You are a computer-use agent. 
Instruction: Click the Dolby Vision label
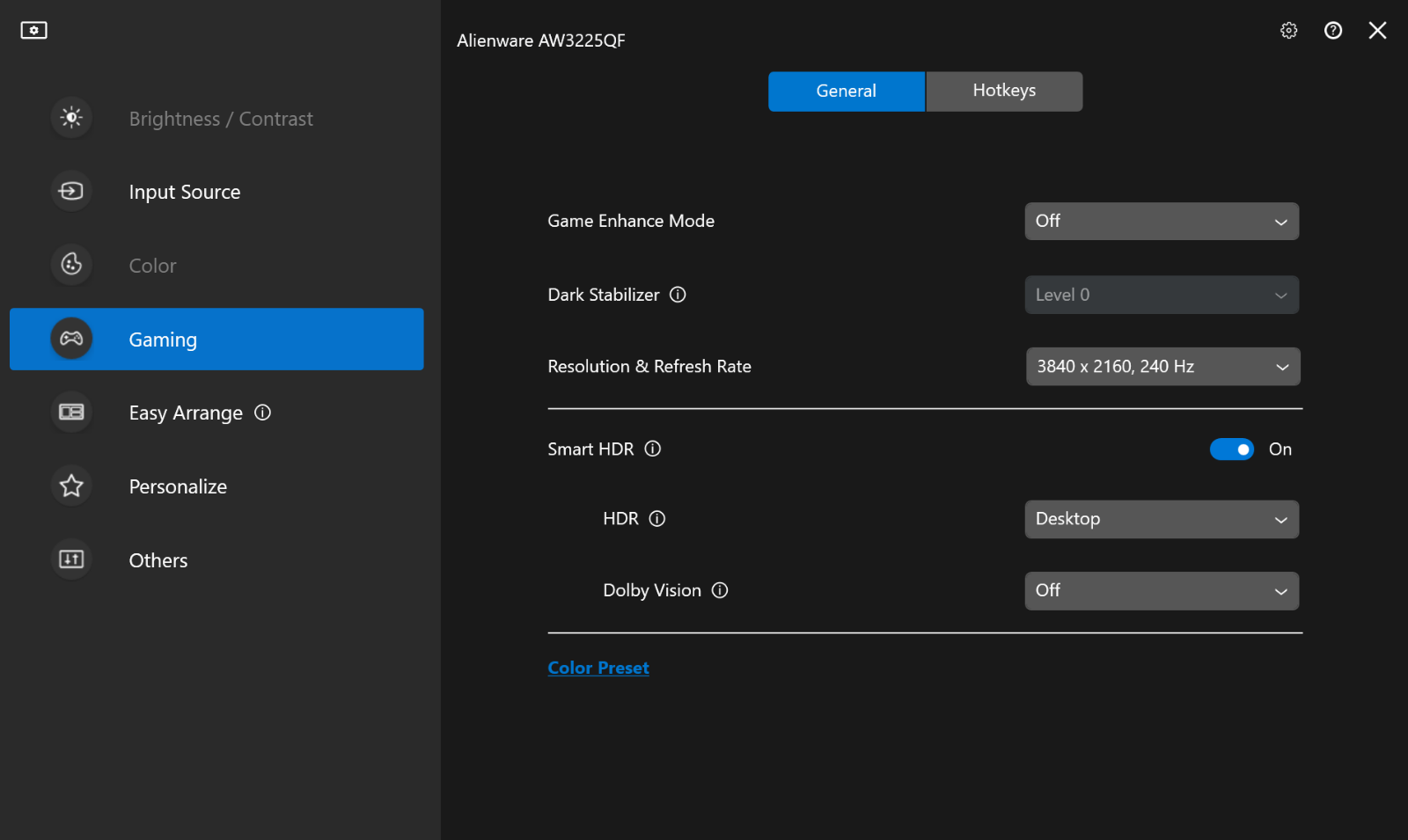(652, 591)
